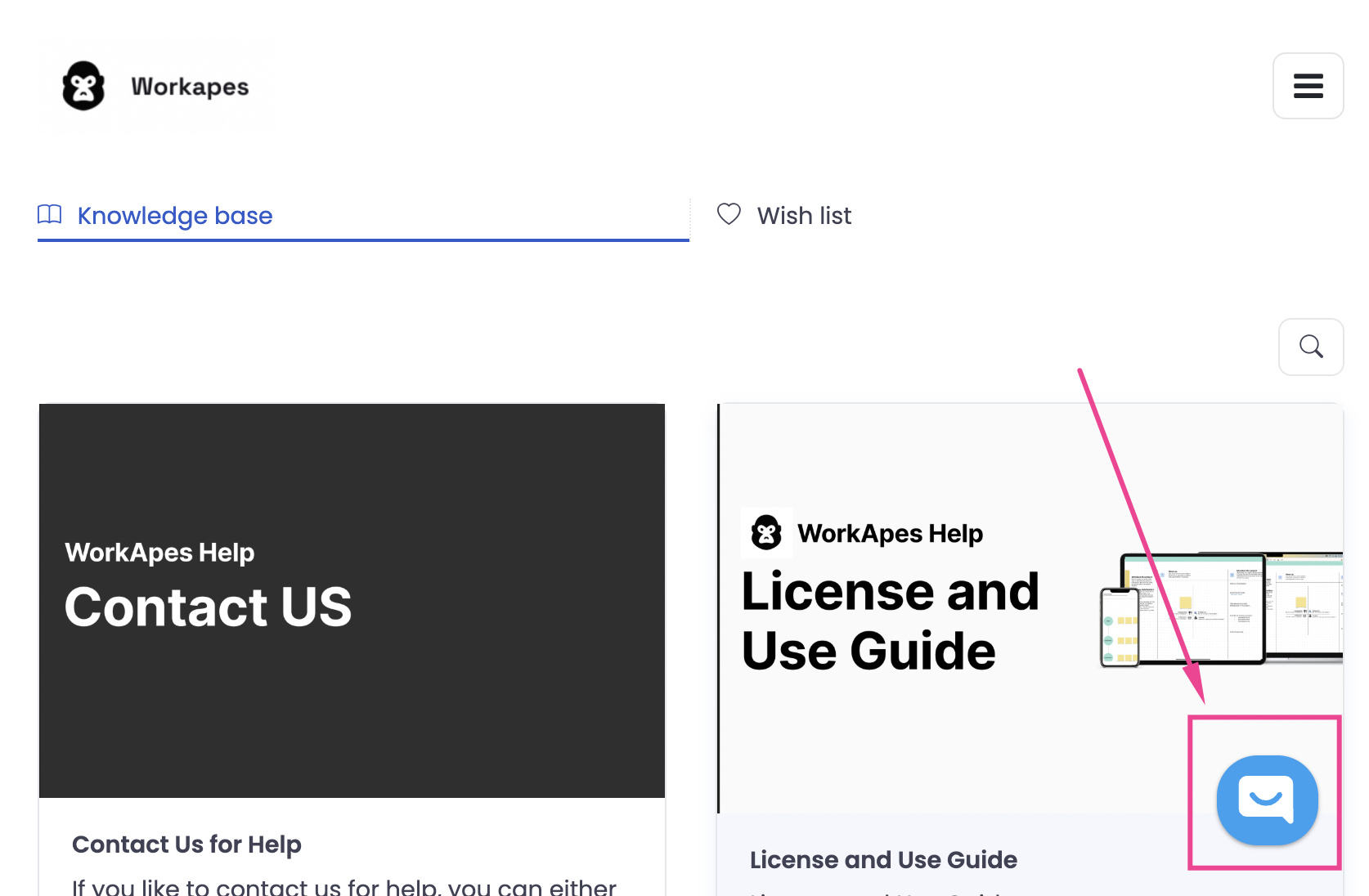Viewport: 1369px width, 896px height.
Task: Open the License and Use Guide article title
Action: (x=883, y=859)
